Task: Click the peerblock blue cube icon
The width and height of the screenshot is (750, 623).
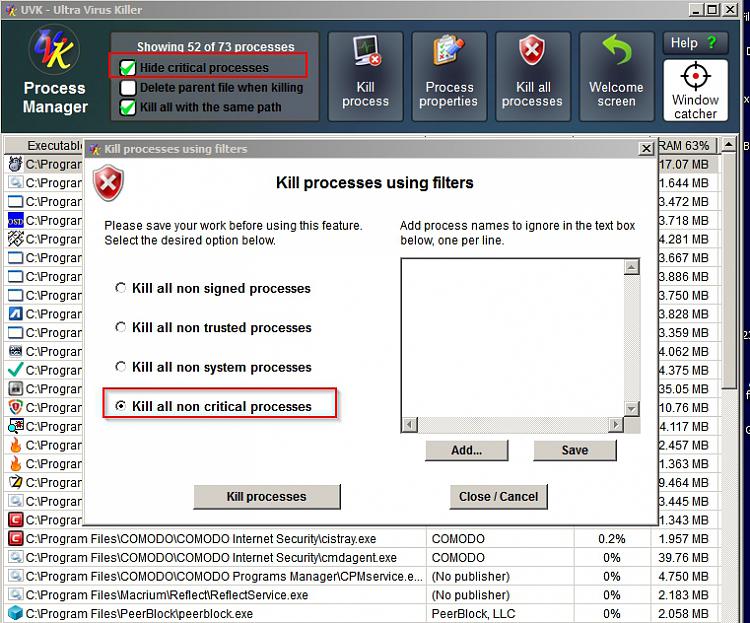Action: click(15, 613)
